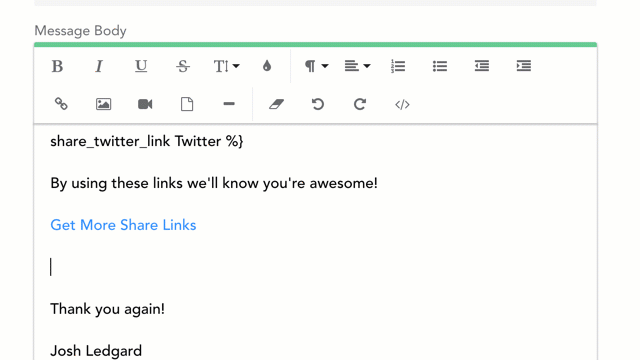Screen dimensions: 640x360
Task: Underline the selected text
Action: pyautogui.click(x=141, y=66)
